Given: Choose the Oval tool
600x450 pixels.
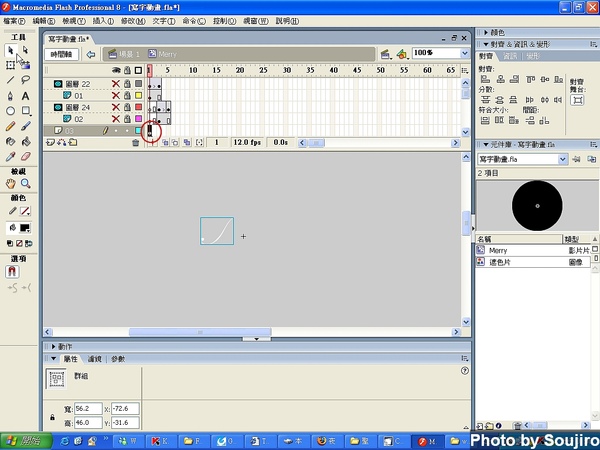Looking at the screenshot, I should [x=11, y=111].
